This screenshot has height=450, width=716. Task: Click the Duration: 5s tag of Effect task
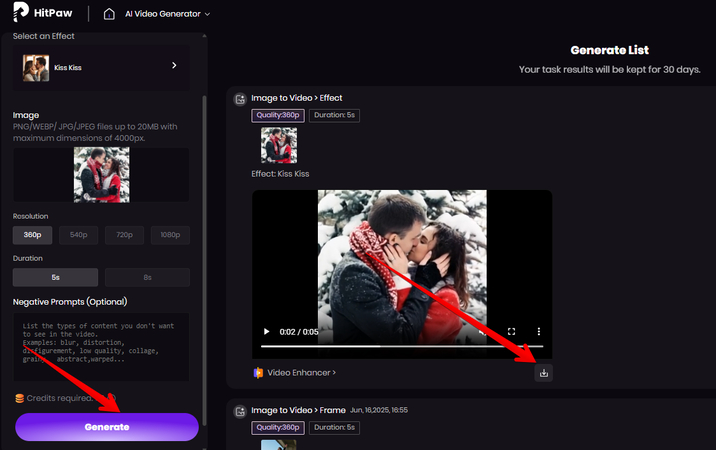click(x=334, y=115)
